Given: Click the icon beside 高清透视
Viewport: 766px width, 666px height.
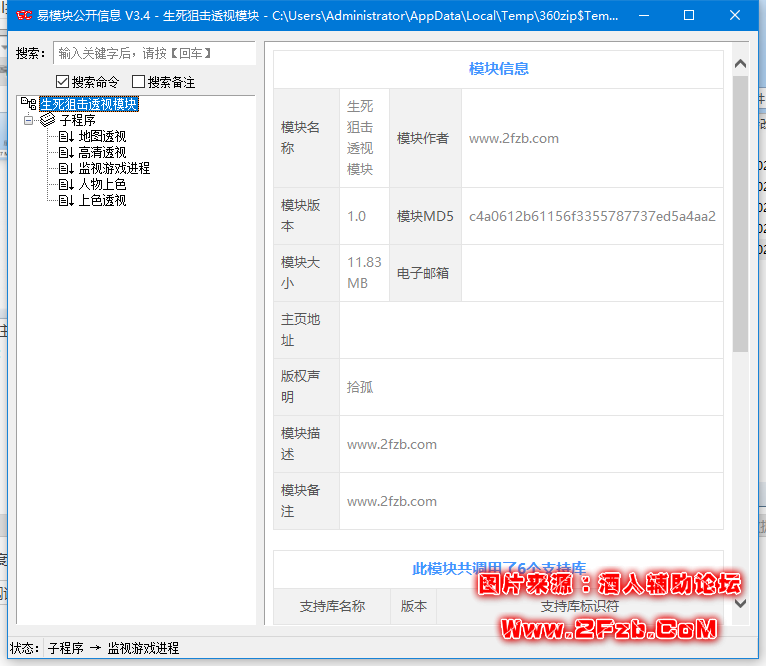Looking at the screenshot, I should (x=66, y=152).
